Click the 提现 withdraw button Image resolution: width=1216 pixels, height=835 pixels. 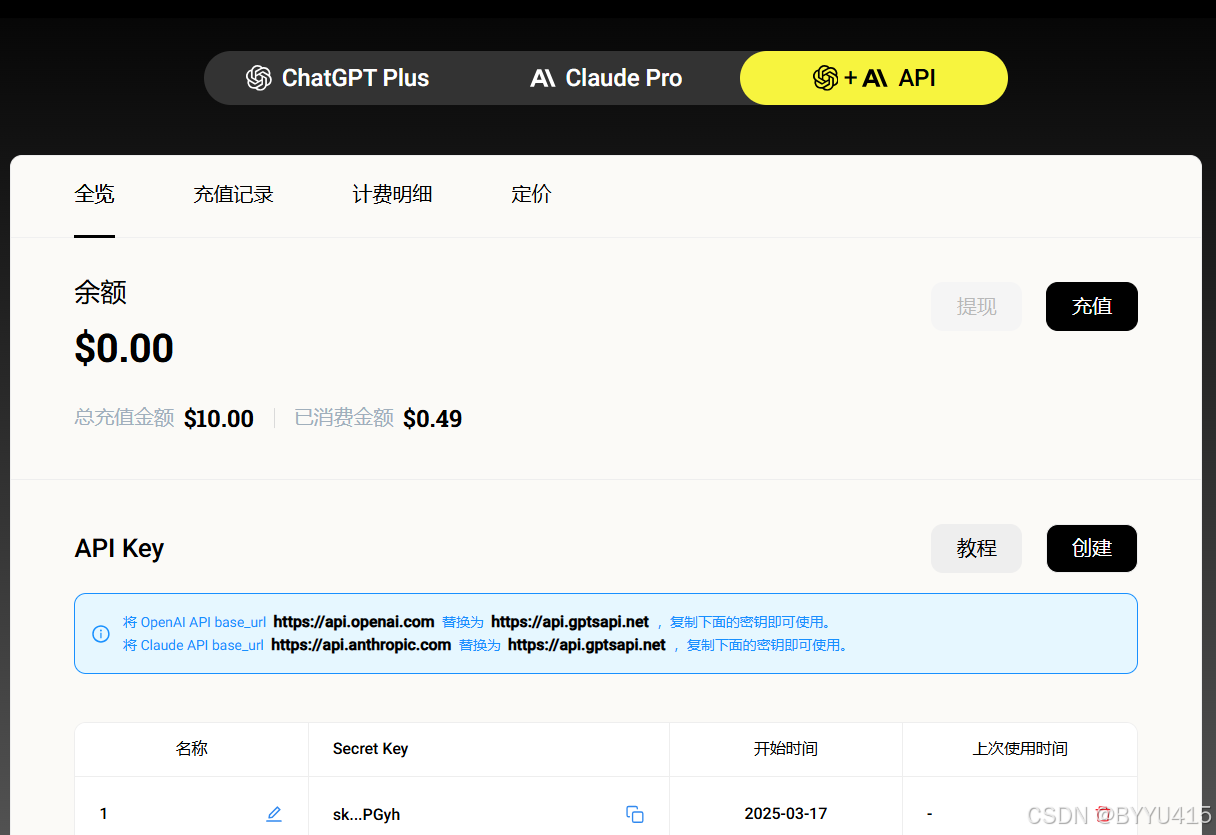[976, 306]
